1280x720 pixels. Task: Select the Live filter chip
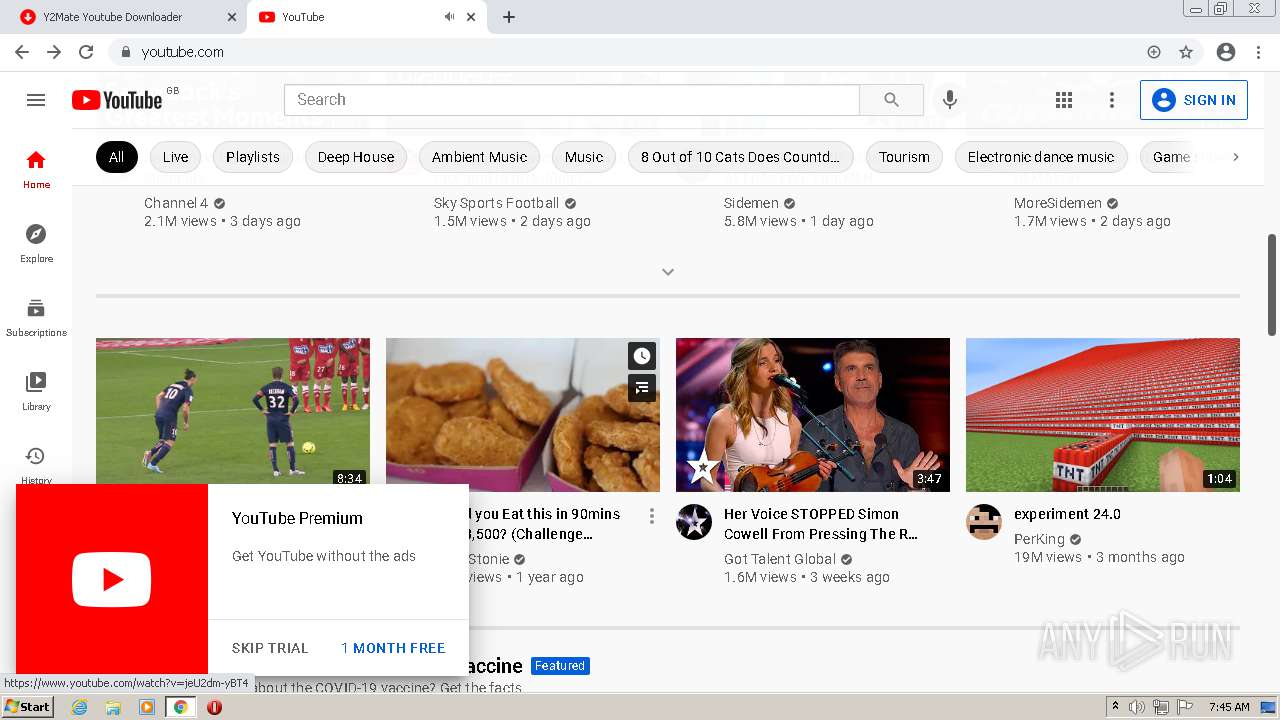click(x=176, y=157)
